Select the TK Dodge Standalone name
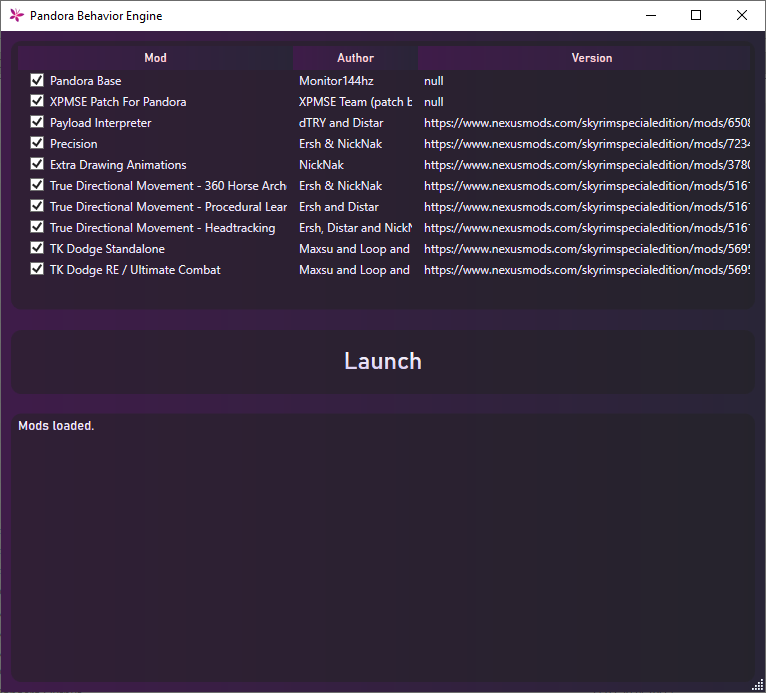This screenshot has width=766, height=693. (x=107, y=249)
